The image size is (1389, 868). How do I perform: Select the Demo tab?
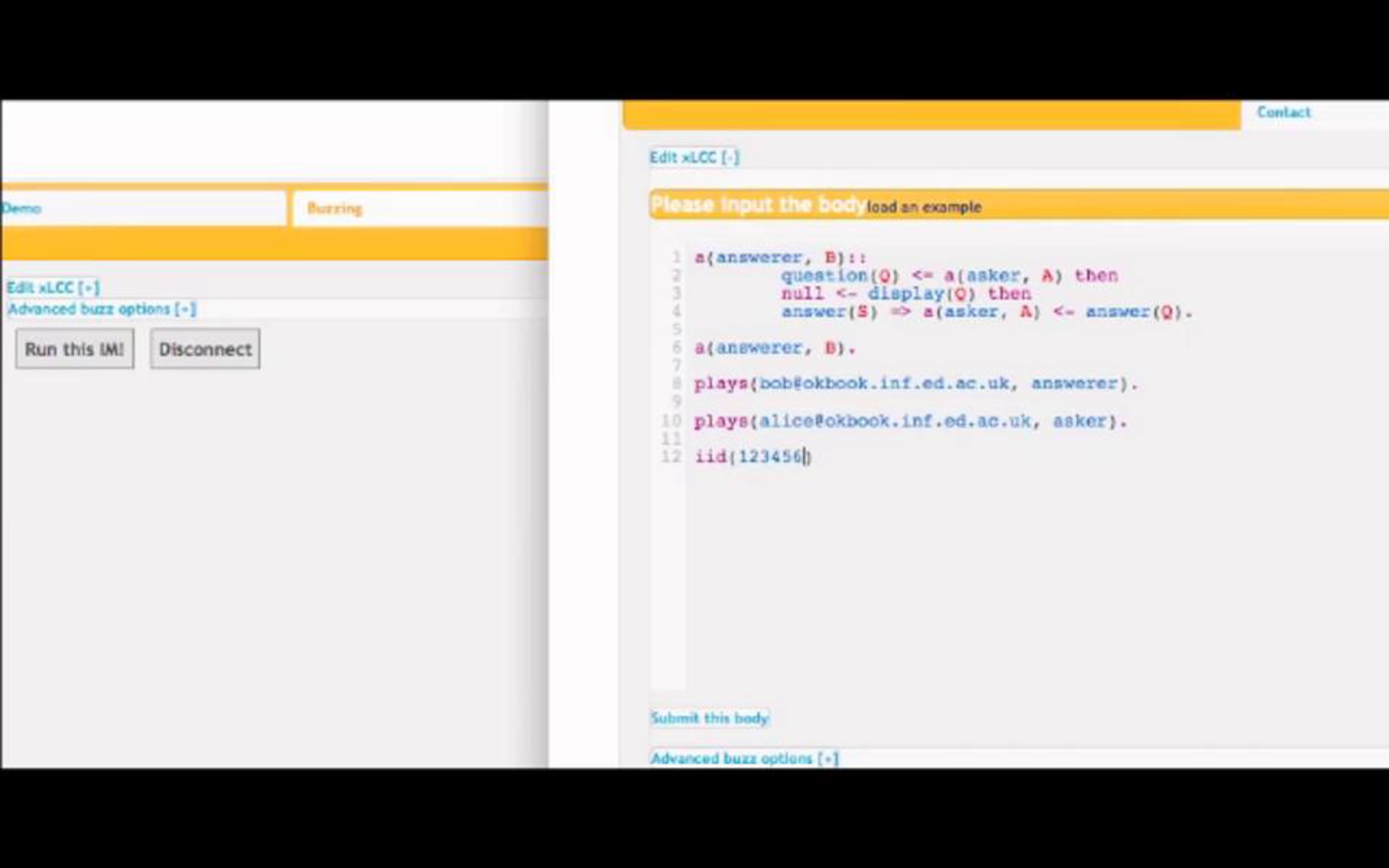(22, 208)
